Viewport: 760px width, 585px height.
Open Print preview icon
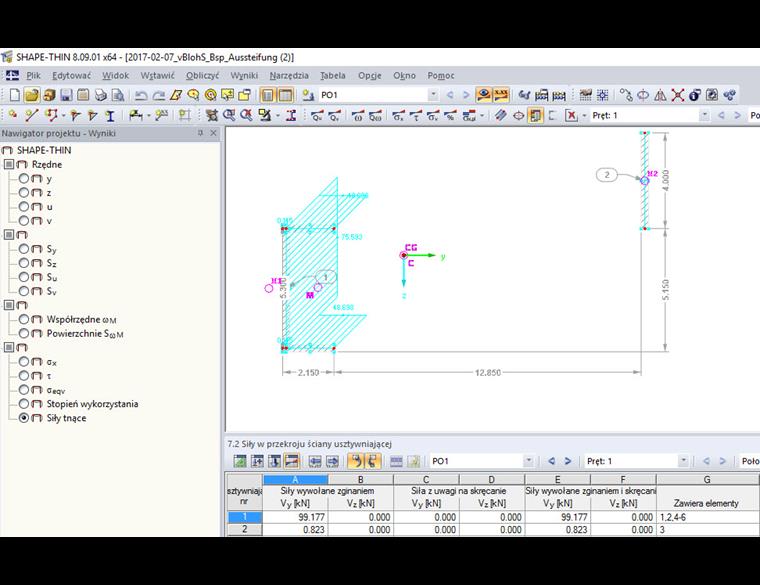pyautogui.click(x=118, y=95)
